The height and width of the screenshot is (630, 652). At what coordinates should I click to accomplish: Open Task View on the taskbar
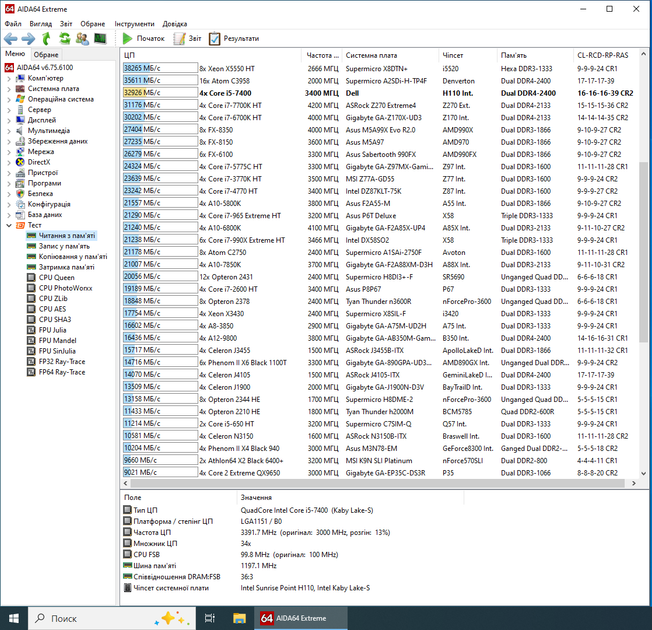coord(210,619)
